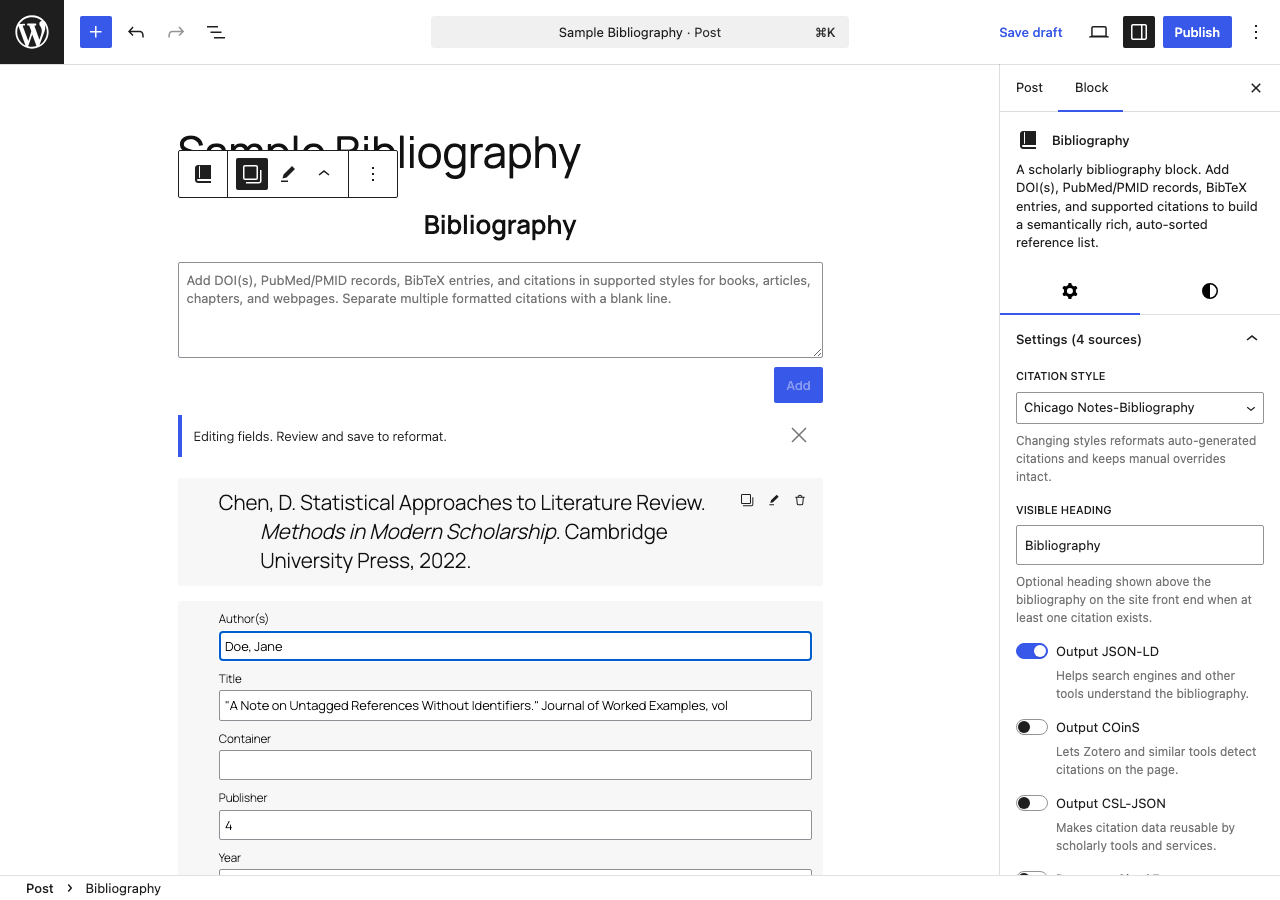Click the Publish button
The image size is (1280, 900).
[1197, 32]
